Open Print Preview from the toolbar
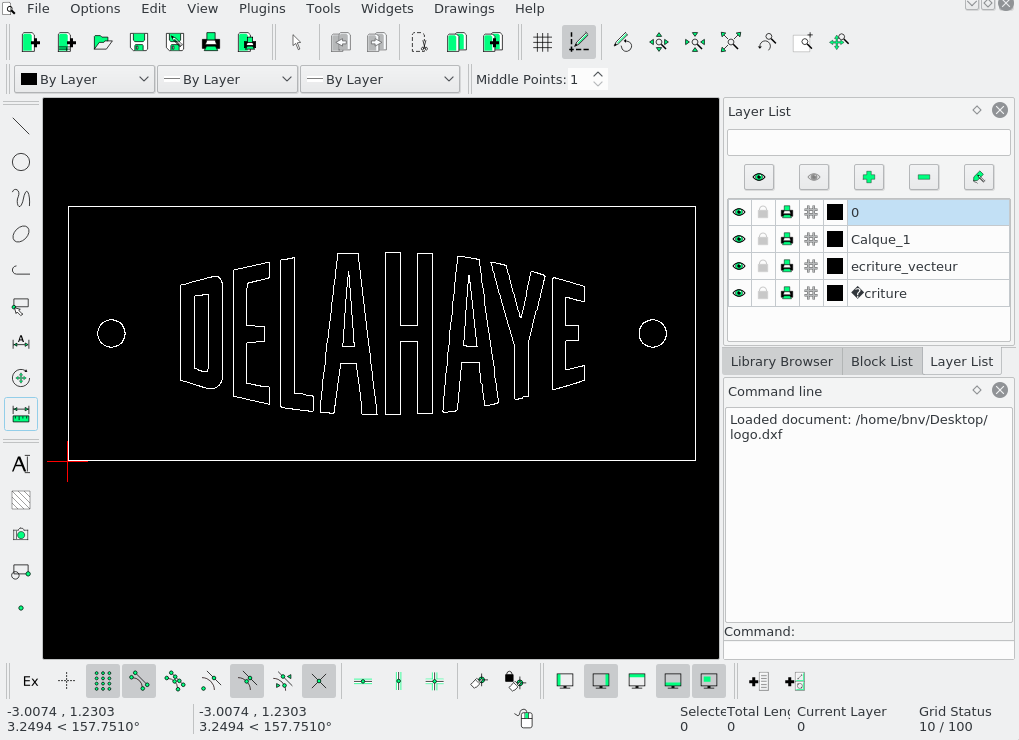Viewport: 1019px width, 740px height. pos(247,43)
